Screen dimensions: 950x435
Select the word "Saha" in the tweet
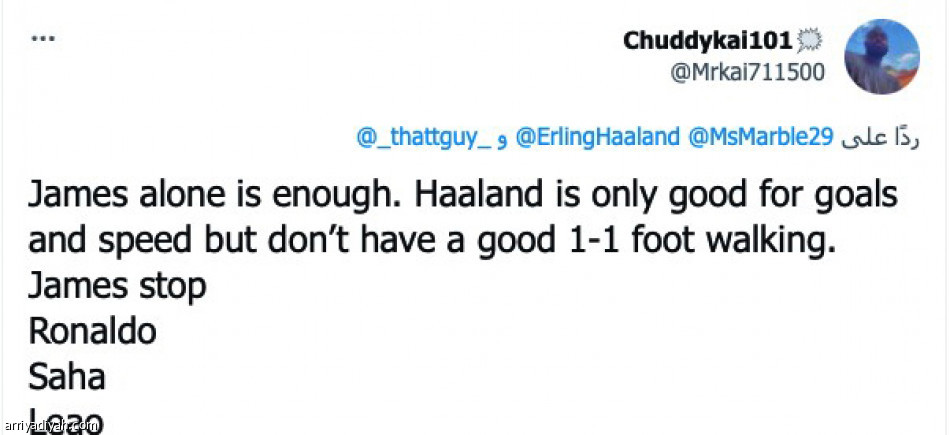tap(67, 377)
